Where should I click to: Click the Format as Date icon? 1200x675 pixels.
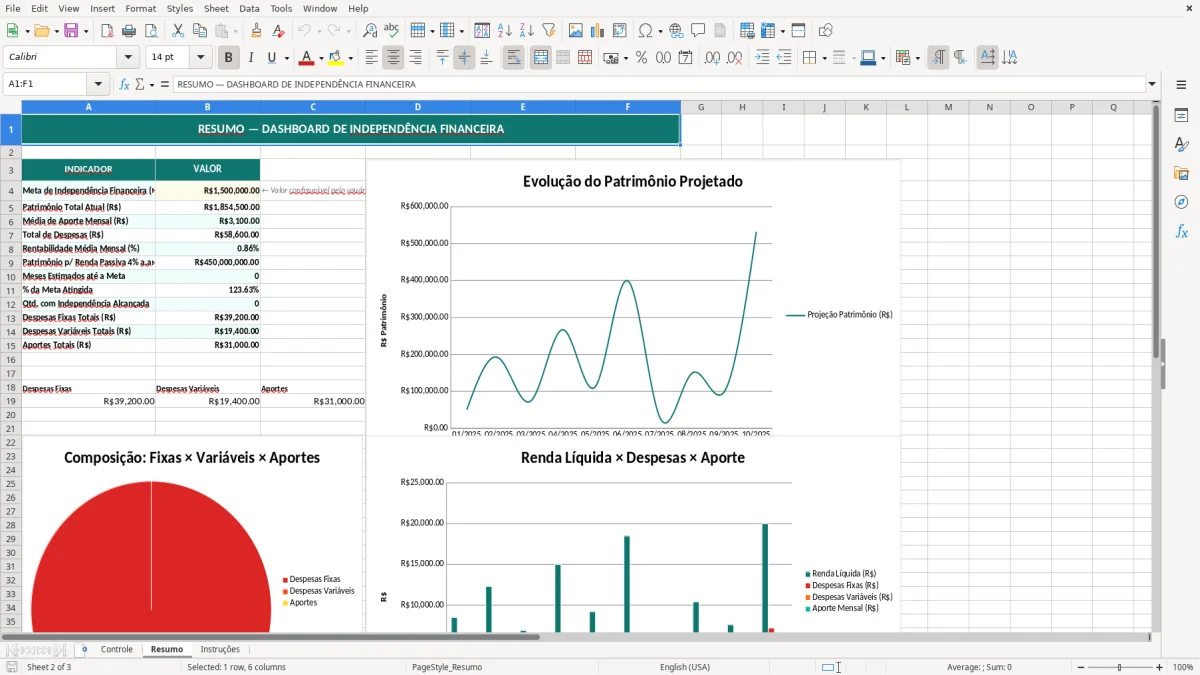685,58
